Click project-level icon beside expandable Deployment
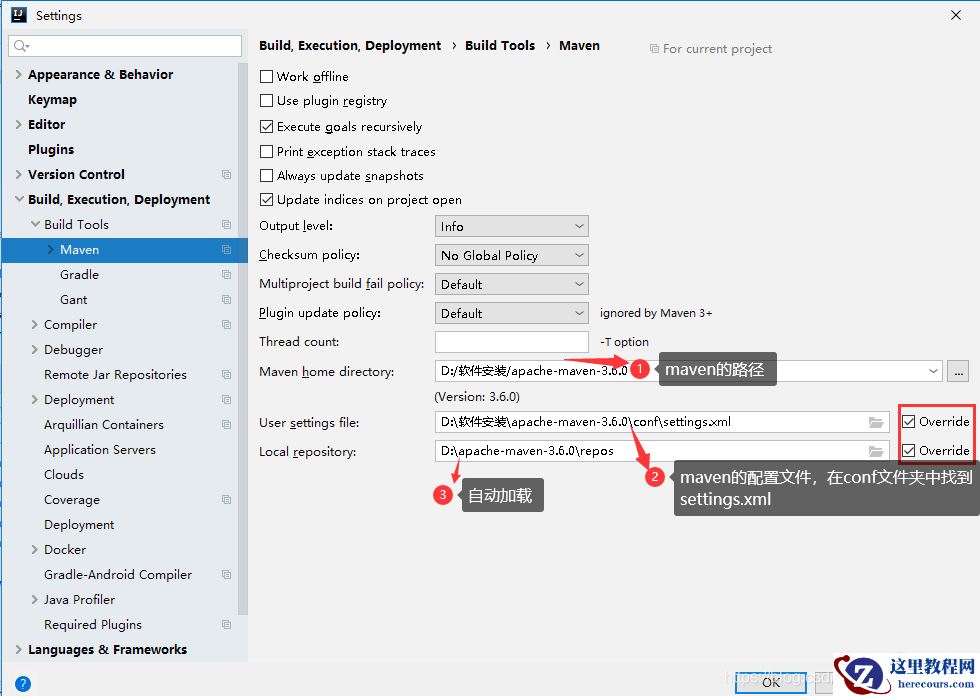Viewport: 980px width, 696px height. (x=226, y=399)
